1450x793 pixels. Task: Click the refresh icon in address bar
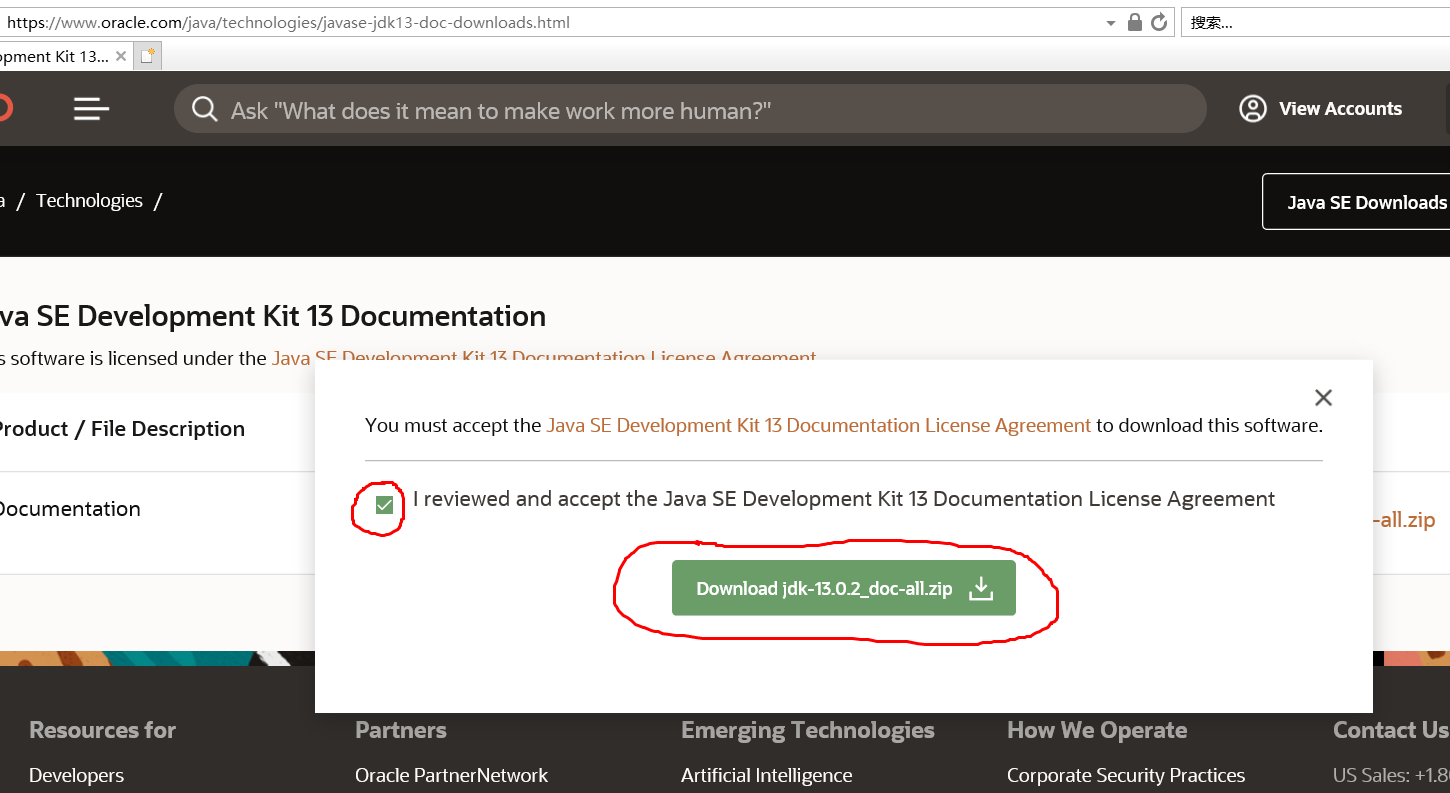tap(1160, 22)
